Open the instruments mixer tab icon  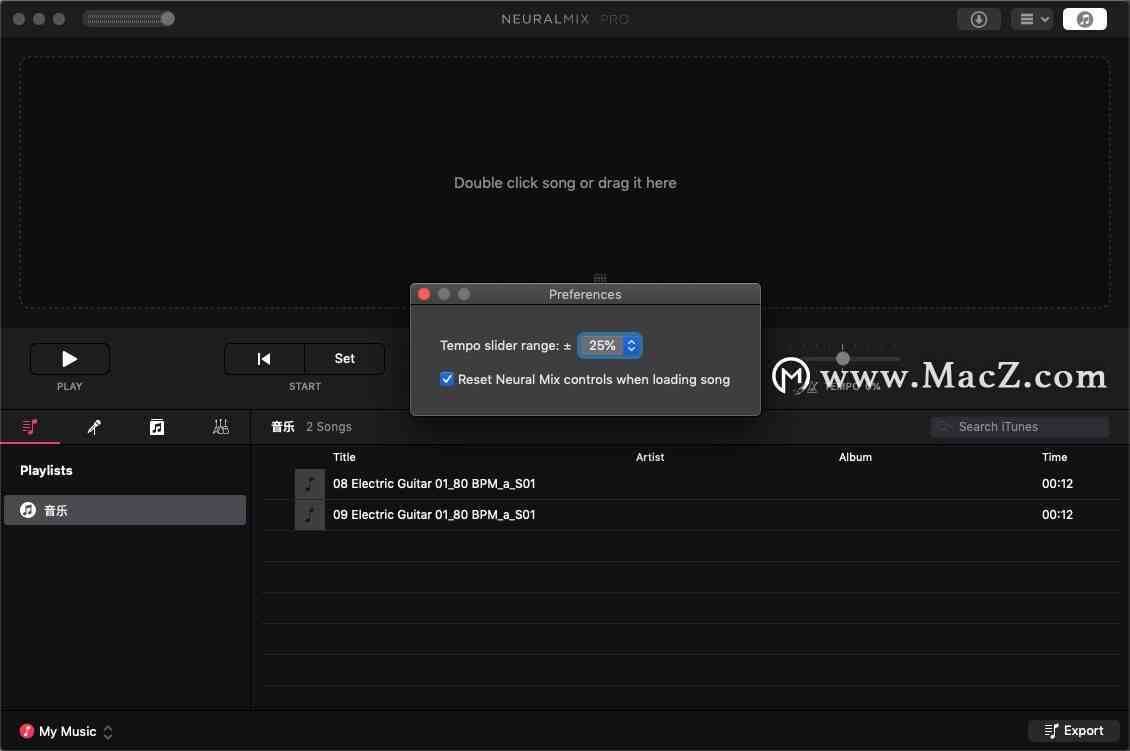tap(221, 427)
